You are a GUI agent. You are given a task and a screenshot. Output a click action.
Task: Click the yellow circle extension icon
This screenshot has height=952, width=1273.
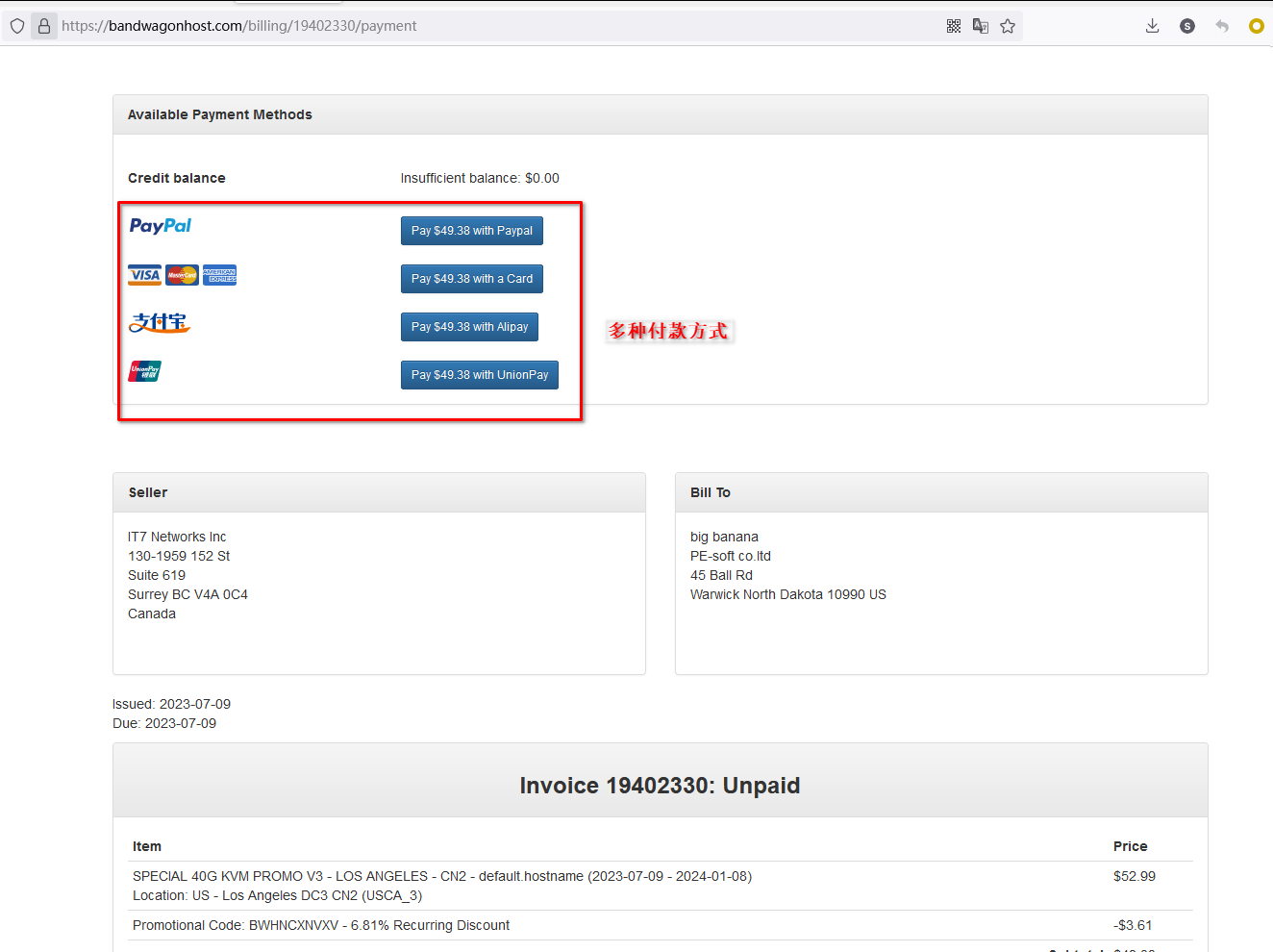(1256, 26)
